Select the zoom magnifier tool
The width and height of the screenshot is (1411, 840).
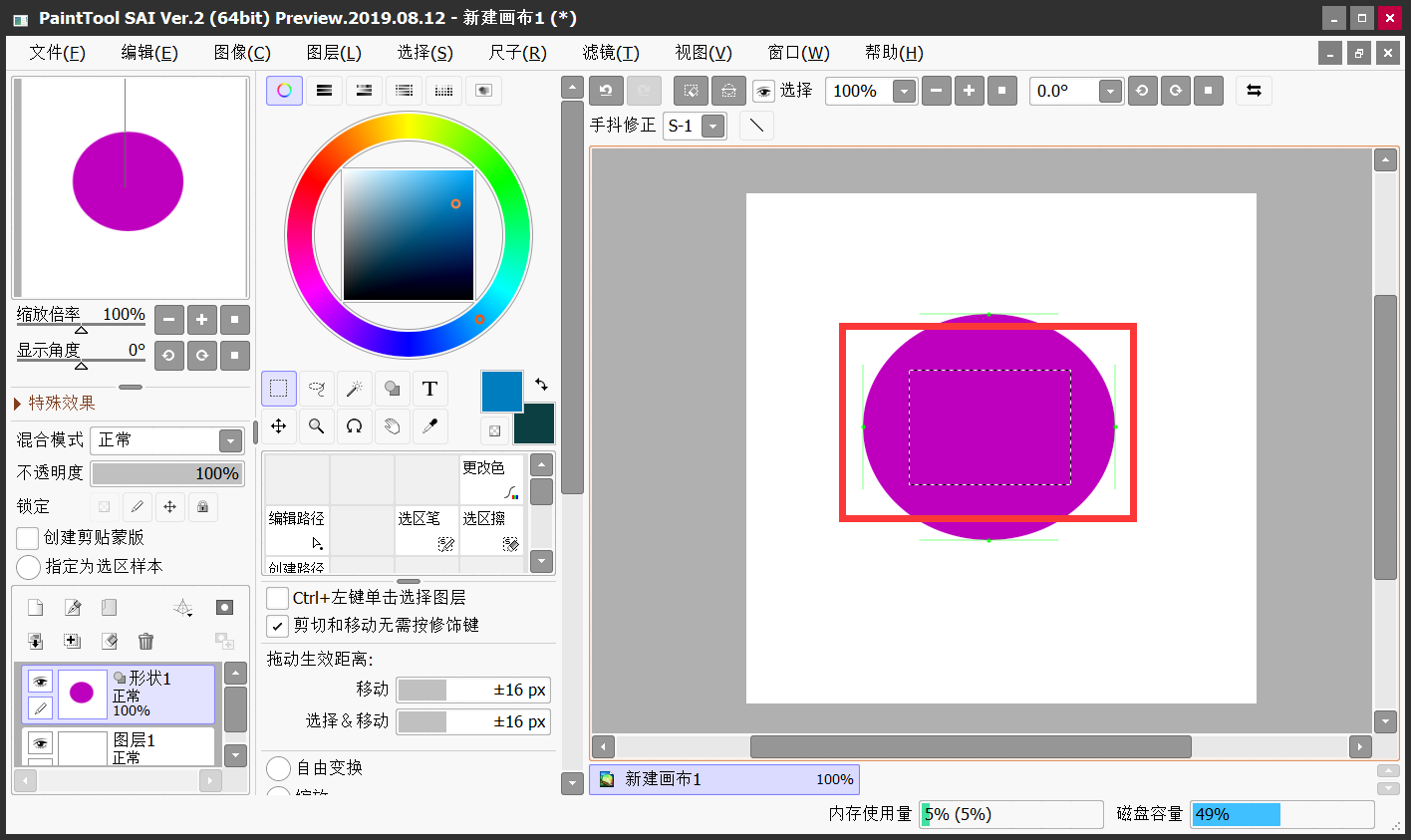[x=317, y=426]
